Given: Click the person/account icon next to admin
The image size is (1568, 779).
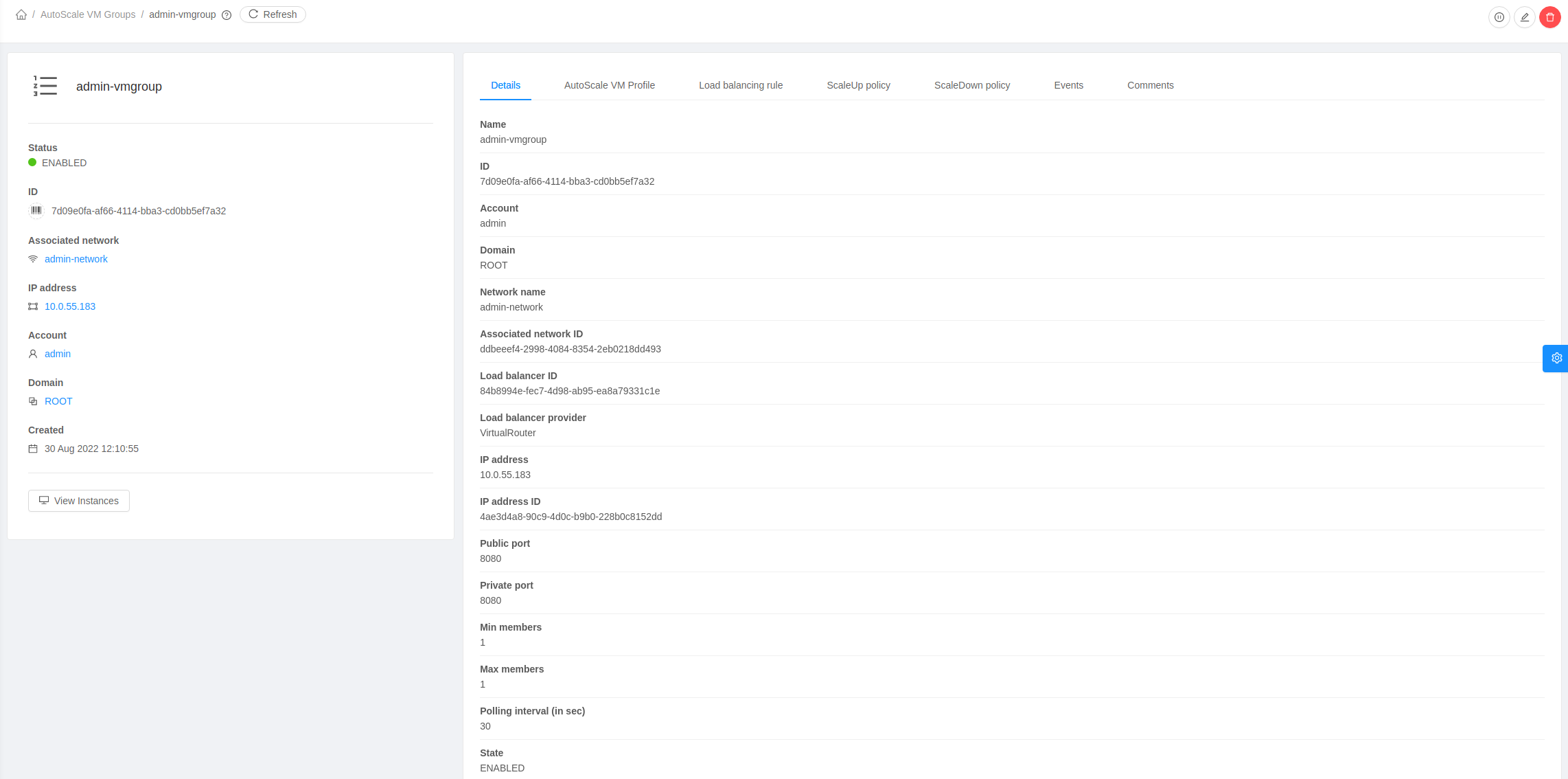Looking at the screenshot, I should coord(33,353).
